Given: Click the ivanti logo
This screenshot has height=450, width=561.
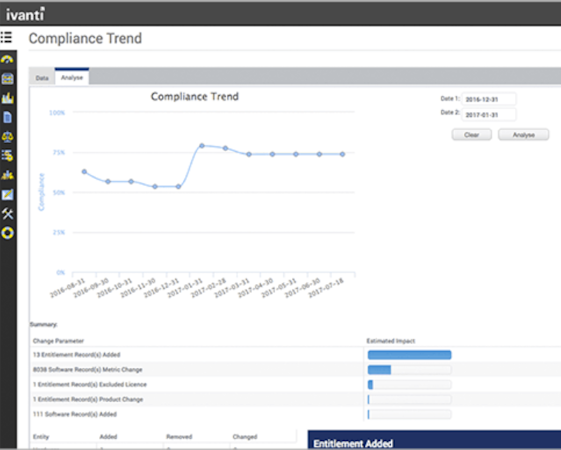Looking at the screenshot, I should click(25, 14).
